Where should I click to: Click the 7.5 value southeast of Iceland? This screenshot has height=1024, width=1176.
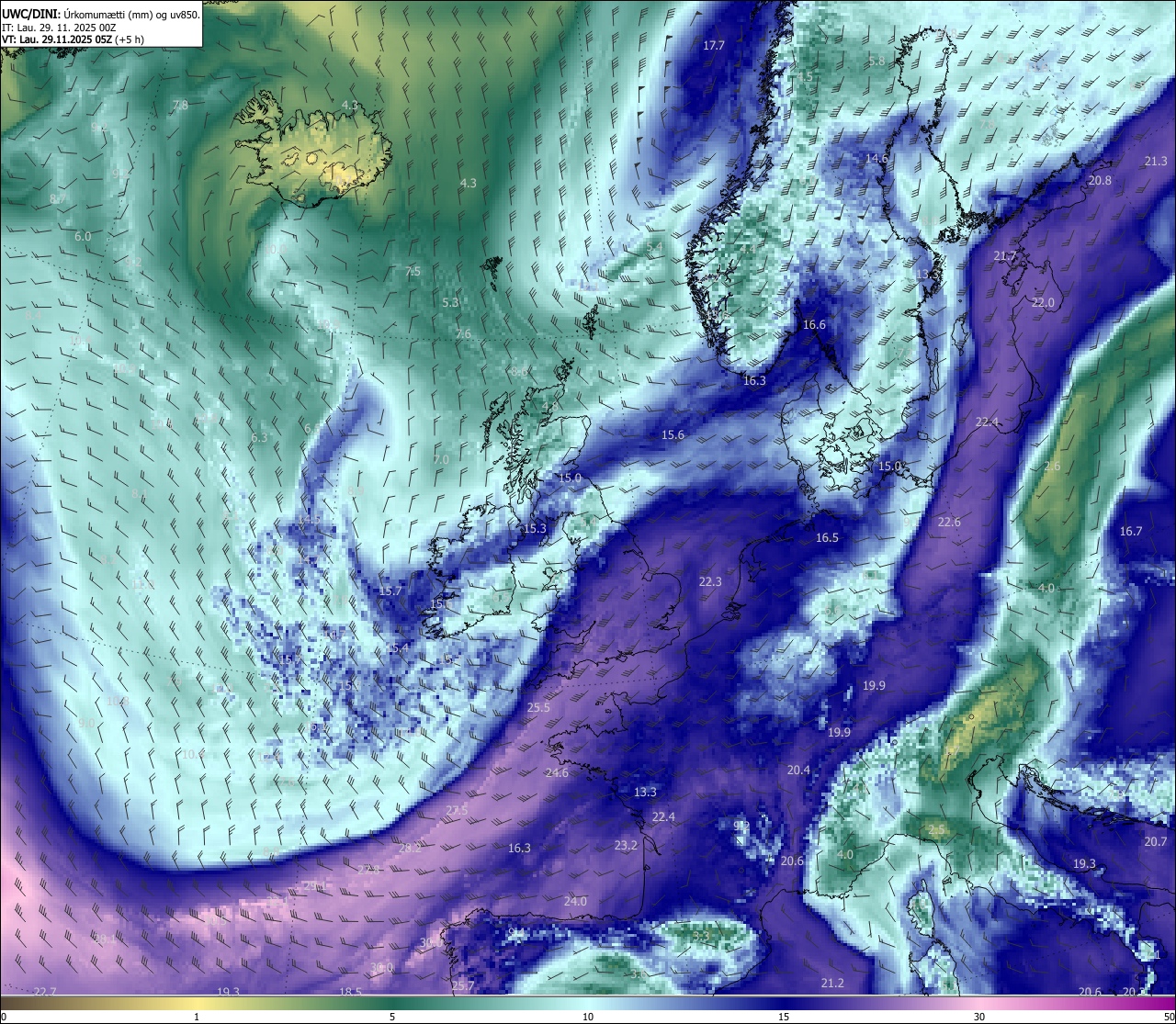coord(413,272)
